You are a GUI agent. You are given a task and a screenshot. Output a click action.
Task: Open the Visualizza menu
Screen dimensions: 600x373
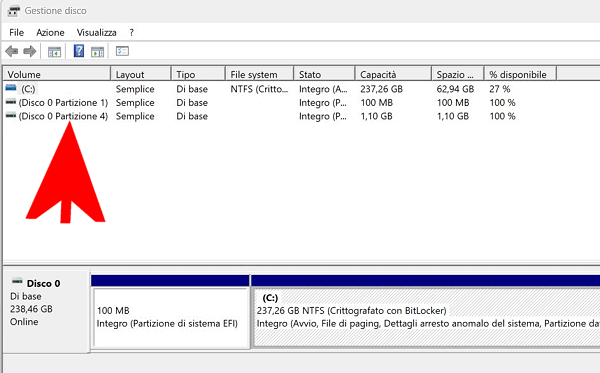click(96, 33)
